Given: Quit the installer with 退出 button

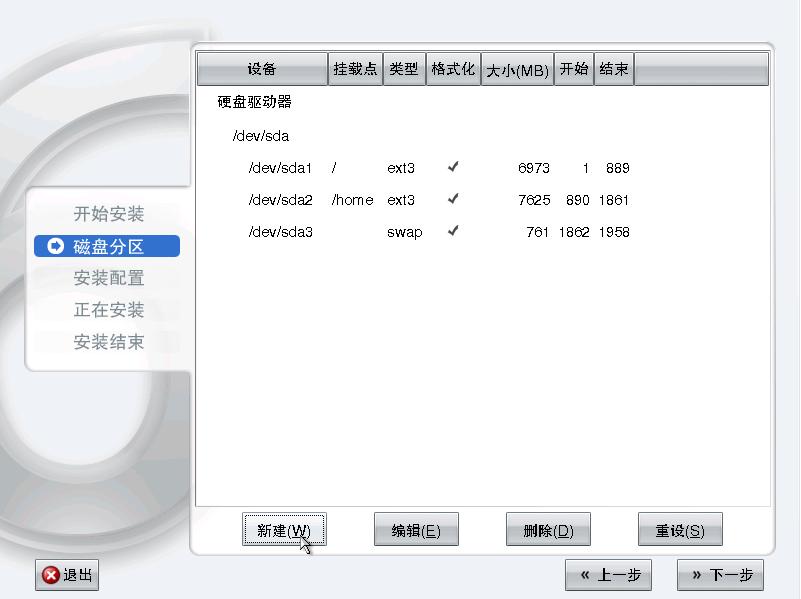Looking at the screenshot, I should [67, 575].
